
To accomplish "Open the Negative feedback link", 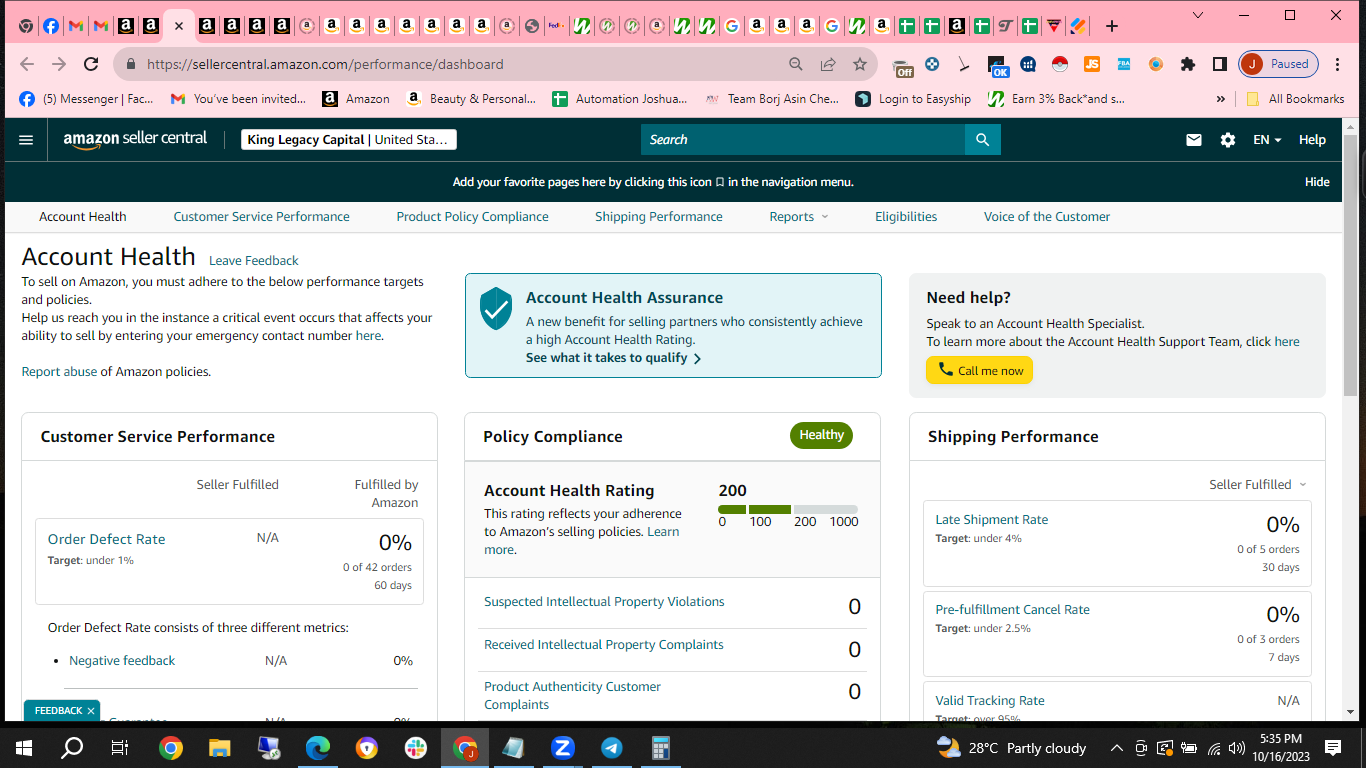I will coord(122,661).
